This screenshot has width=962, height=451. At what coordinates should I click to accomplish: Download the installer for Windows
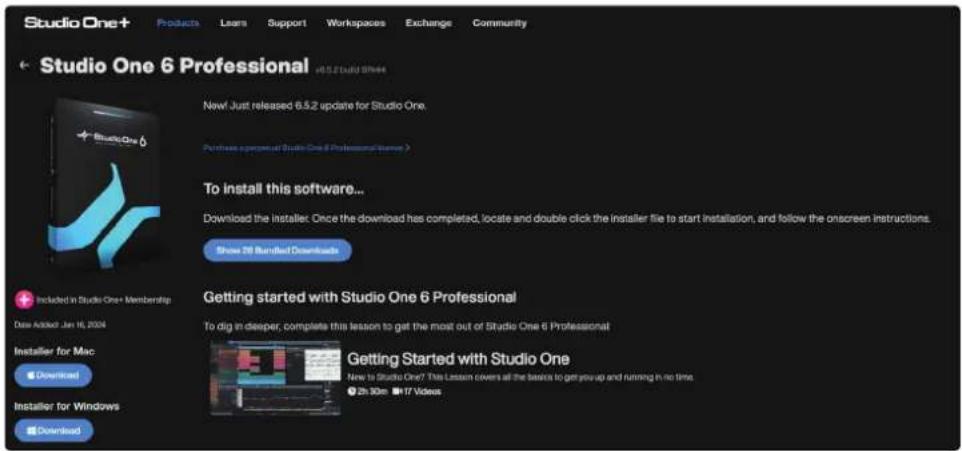click(x=54, y=431)
